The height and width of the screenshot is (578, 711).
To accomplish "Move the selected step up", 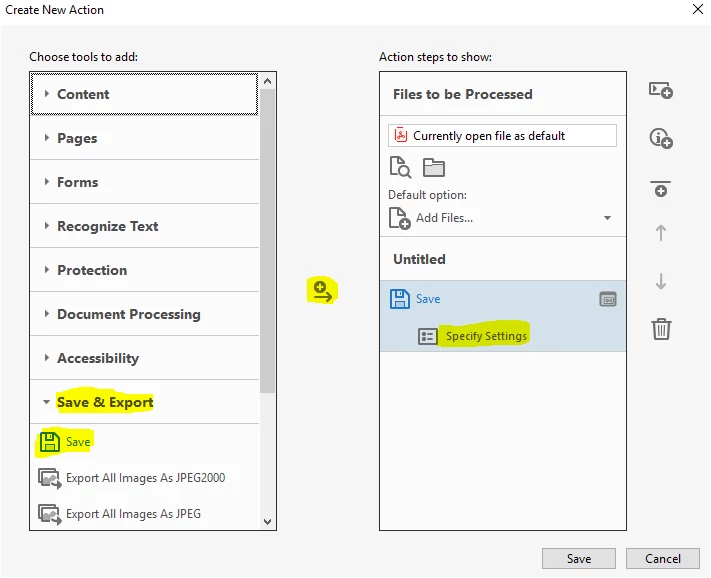I will click(x=661, y=233).
